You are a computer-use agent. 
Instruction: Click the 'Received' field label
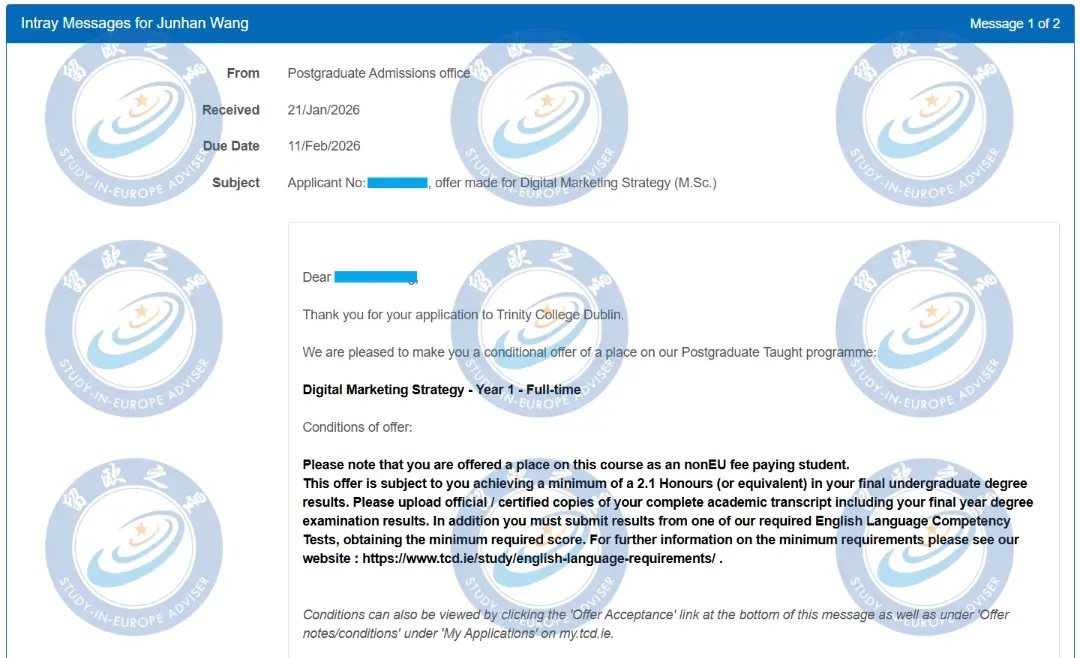click(x=231, y=110)
